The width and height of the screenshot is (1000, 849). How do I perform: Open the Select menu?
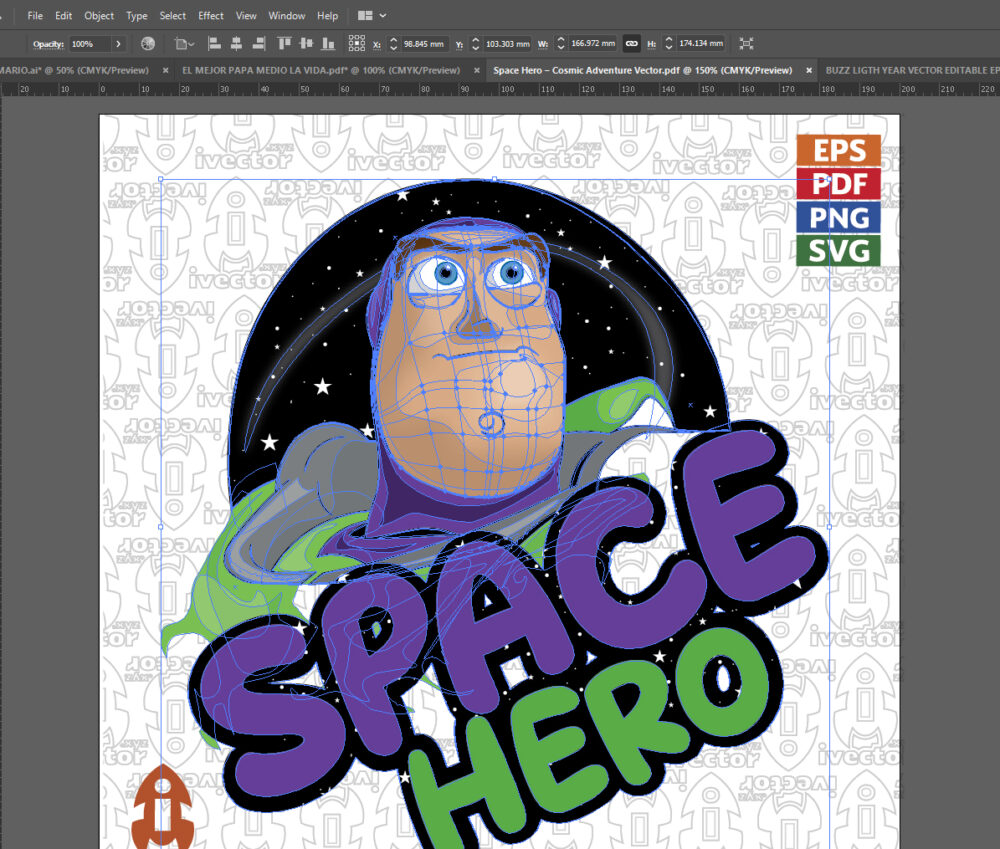point(172,15)
